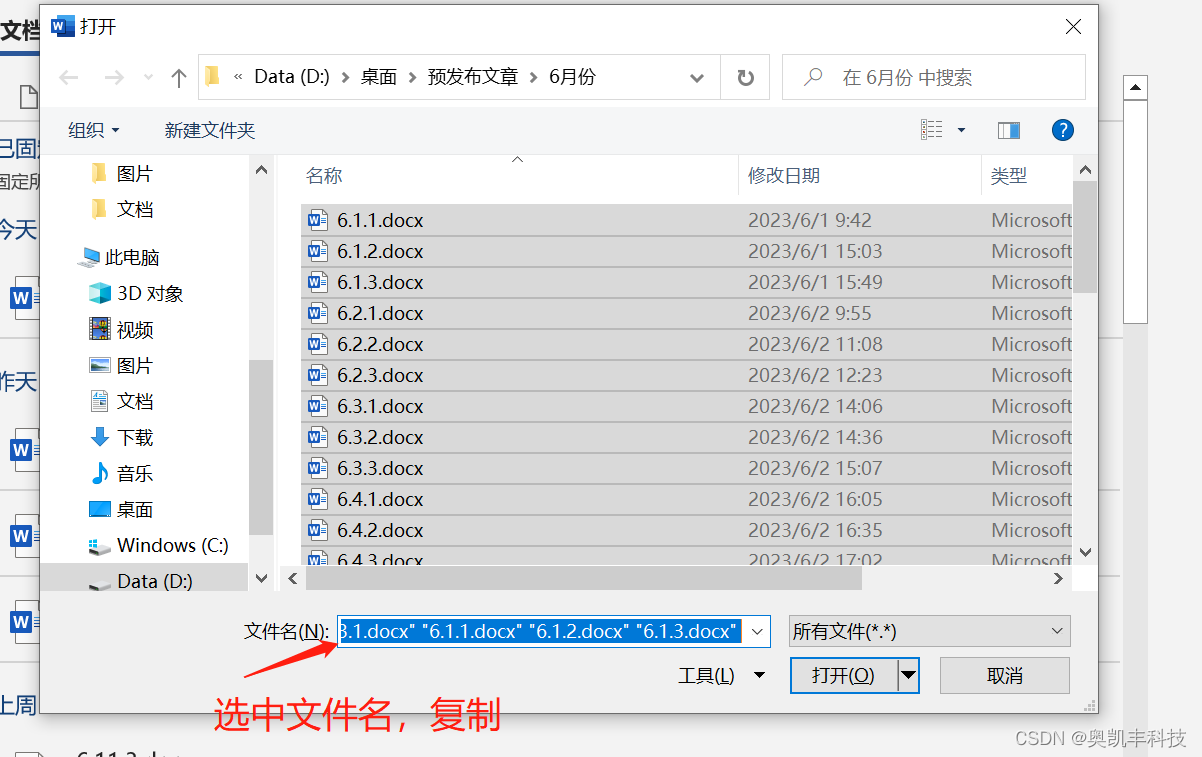The height and width of the screenshot is (757, 1202).
Task: Click Data (D:) in address breadcrumb
Action: (292, 77)
